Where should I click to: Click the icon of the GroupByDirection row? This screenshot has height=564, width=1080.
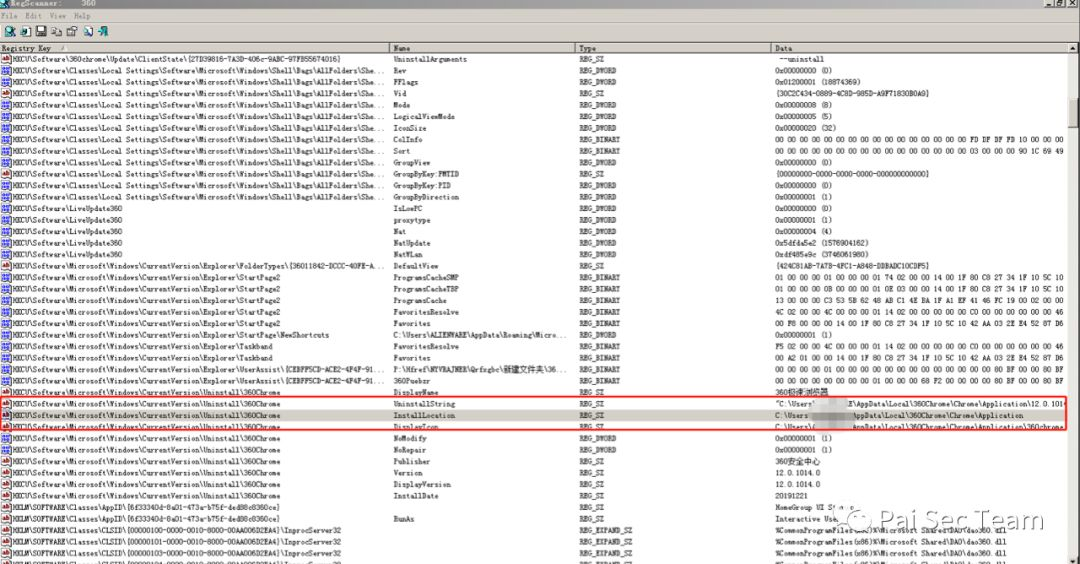point(6,197)
